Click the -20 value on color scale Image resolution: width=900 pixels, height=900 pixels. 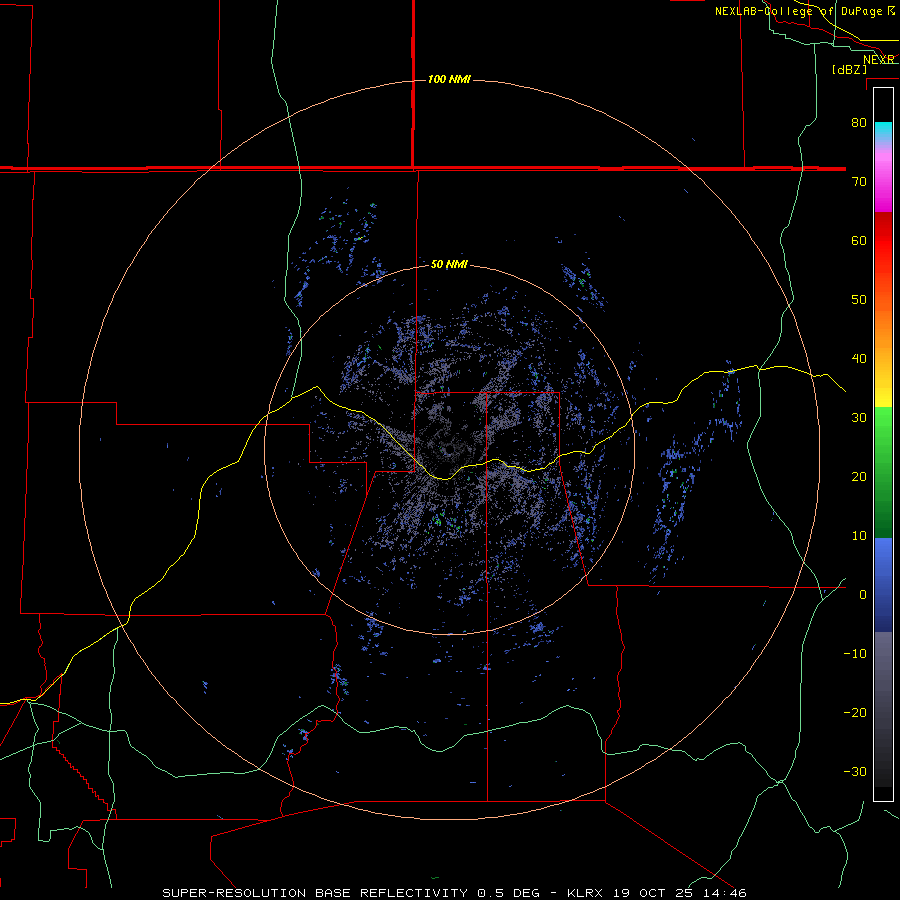(x=855, y=713)
